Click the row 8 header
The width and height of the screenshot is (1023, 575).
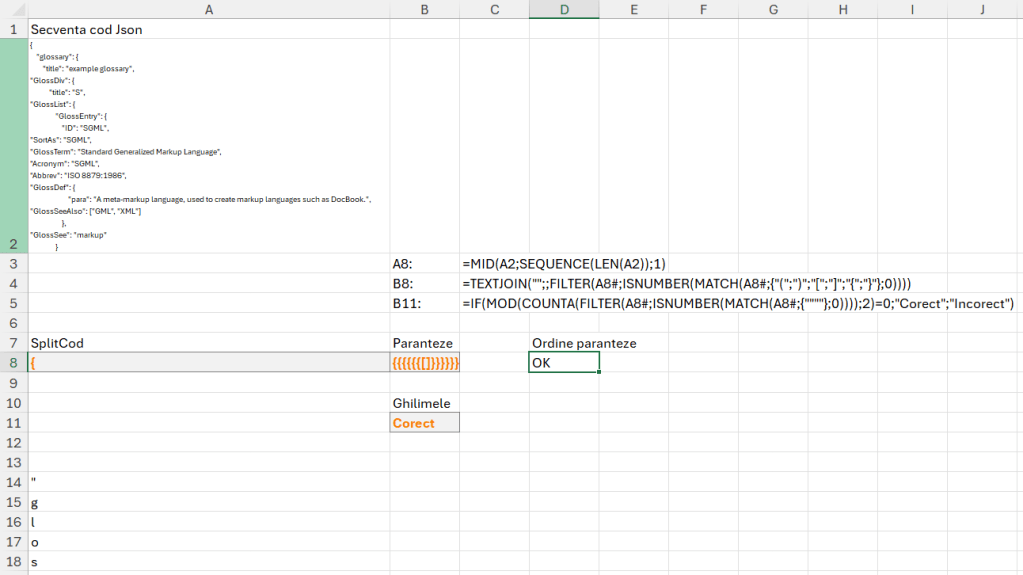(x=14, y=363)
